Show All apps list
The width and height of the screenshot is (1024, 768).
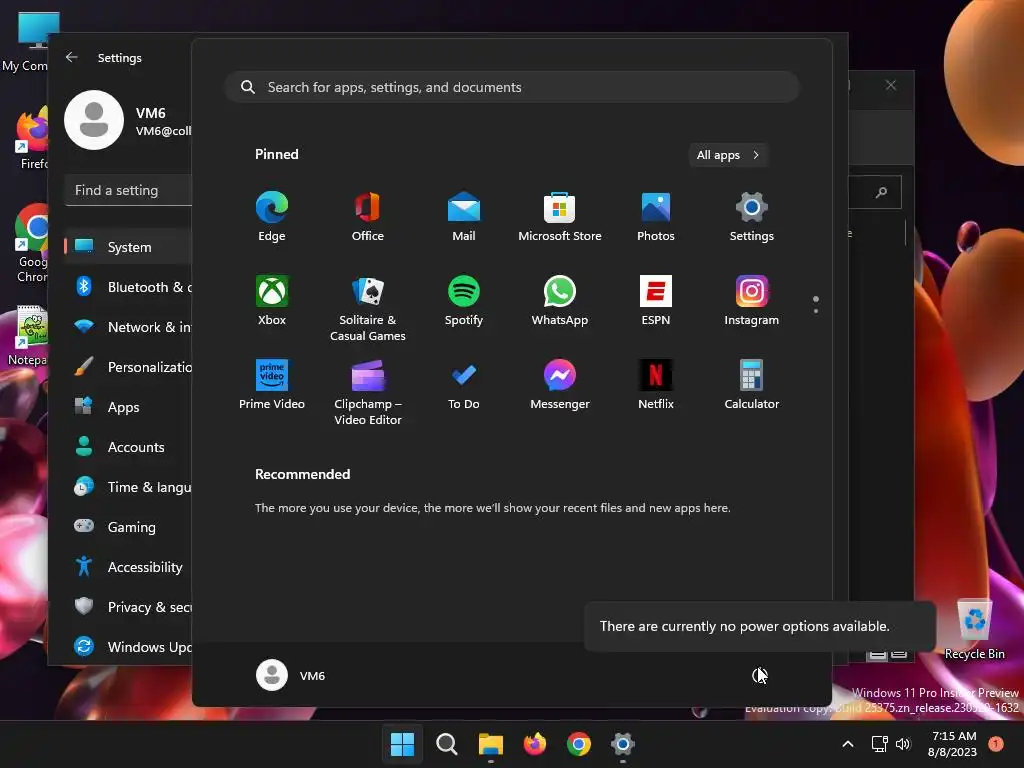point(728,155)
